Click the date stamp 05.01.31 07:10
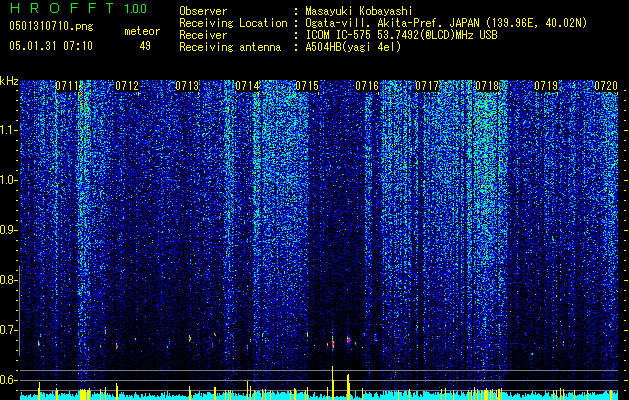Screen dimensions: 629x400 pyautogui.click(x=51, y=46)
